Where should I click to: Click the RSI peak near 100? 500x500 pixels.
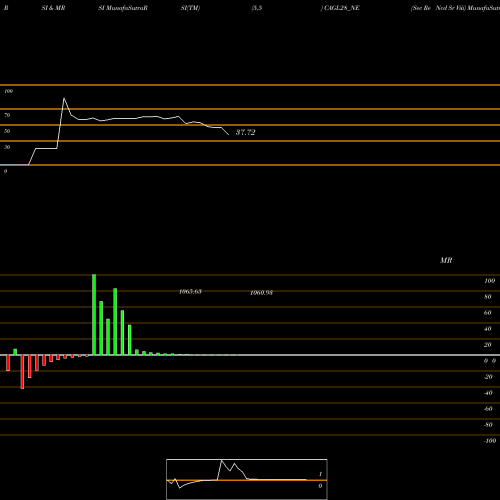(x=64, y=98)
